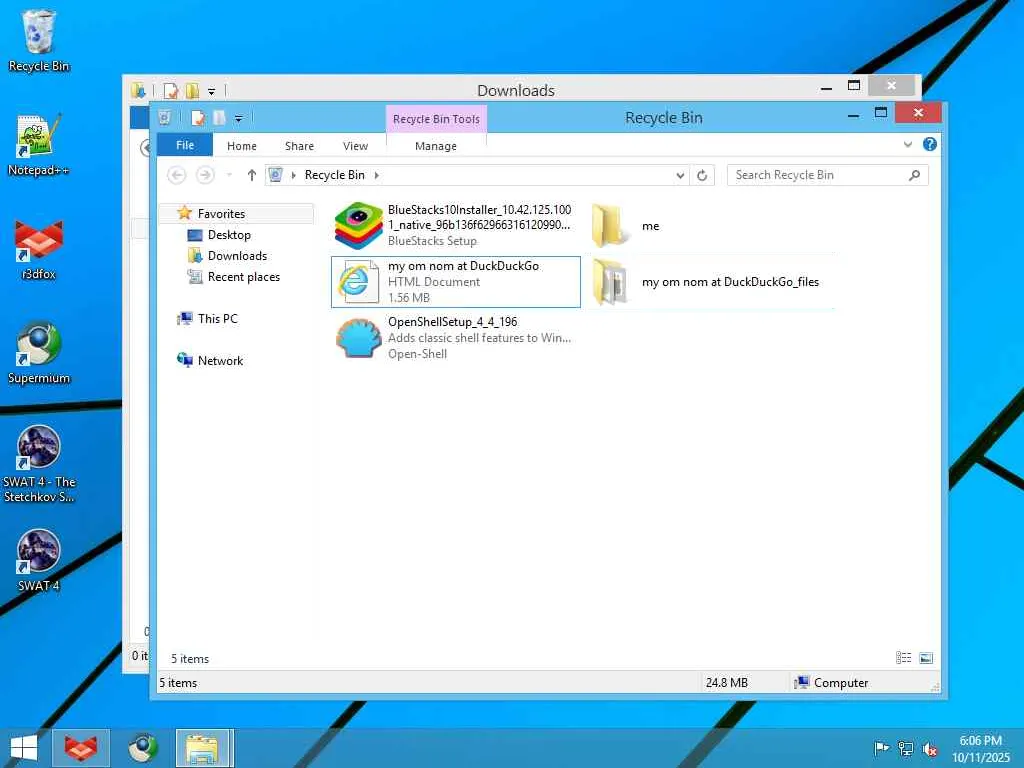Viewport: 1024px width, 768px height.
Task: Open Recycle Bin desktop shortcut
Action: 39,40
